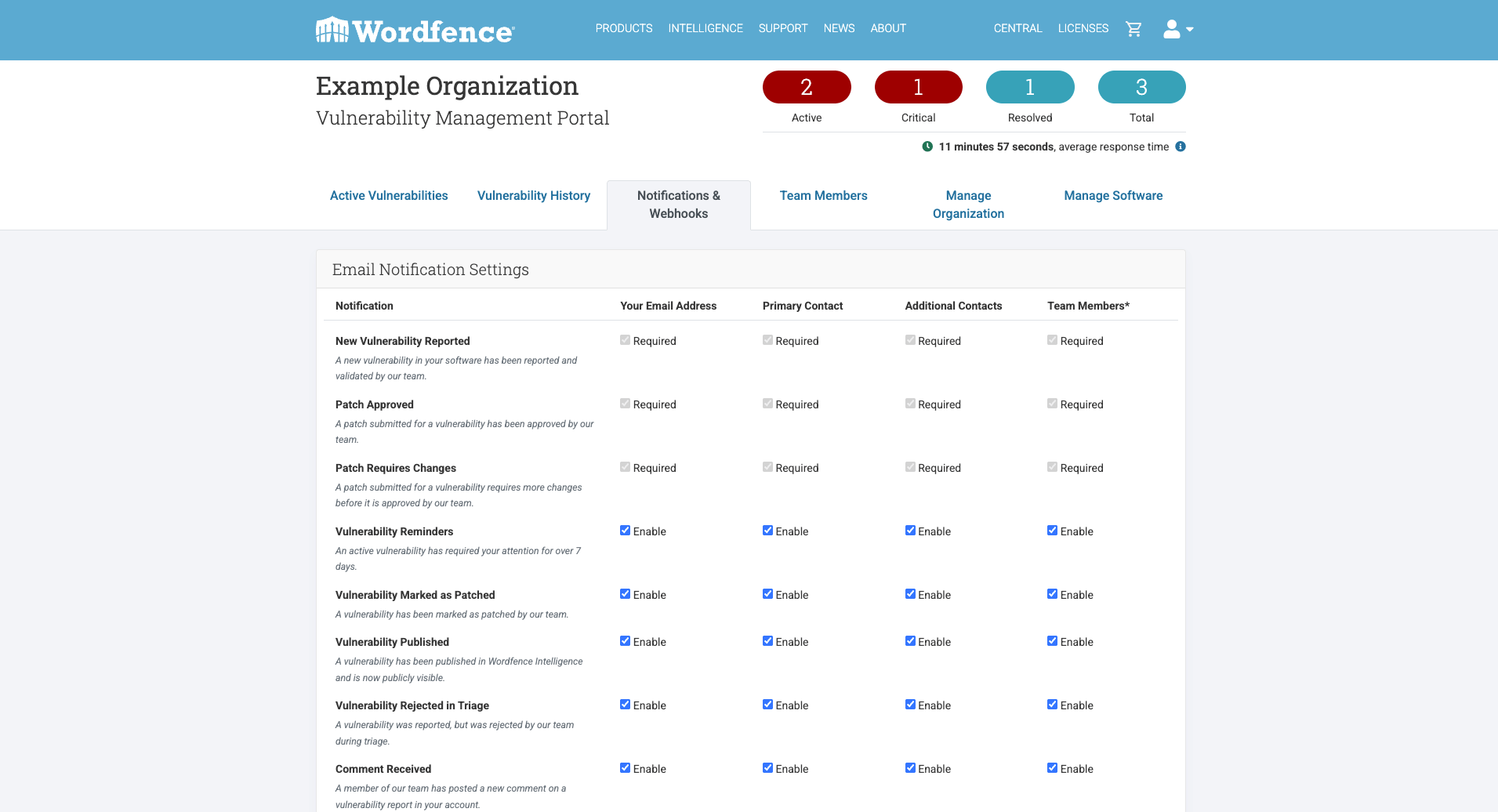The width and height of the screenshot is (1498, 812).
Task: Go to Team Members tab
Action: coord(823,196)
